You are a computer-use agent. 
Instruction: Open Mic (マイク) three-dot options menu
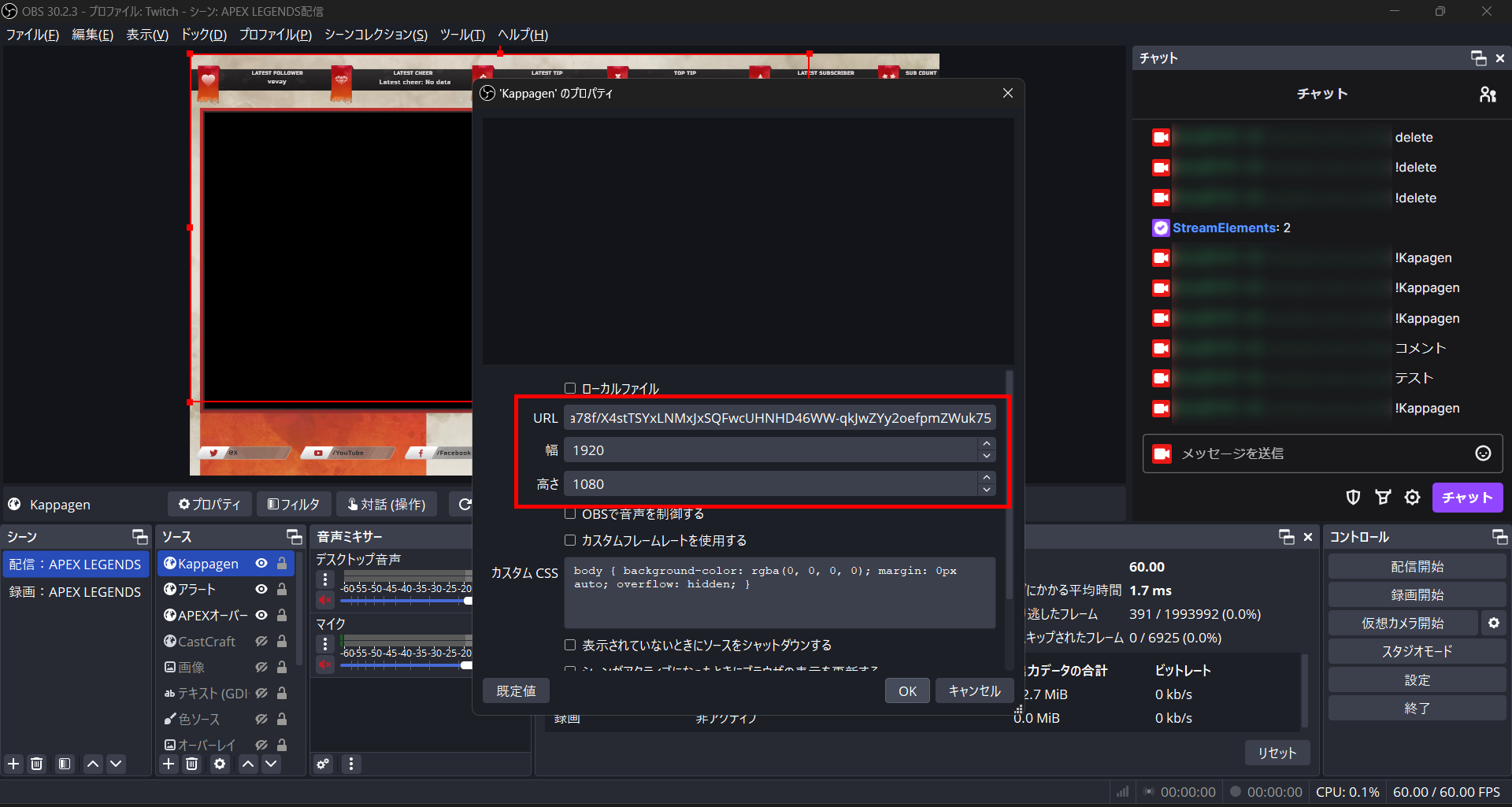click(x=325, y=644)
